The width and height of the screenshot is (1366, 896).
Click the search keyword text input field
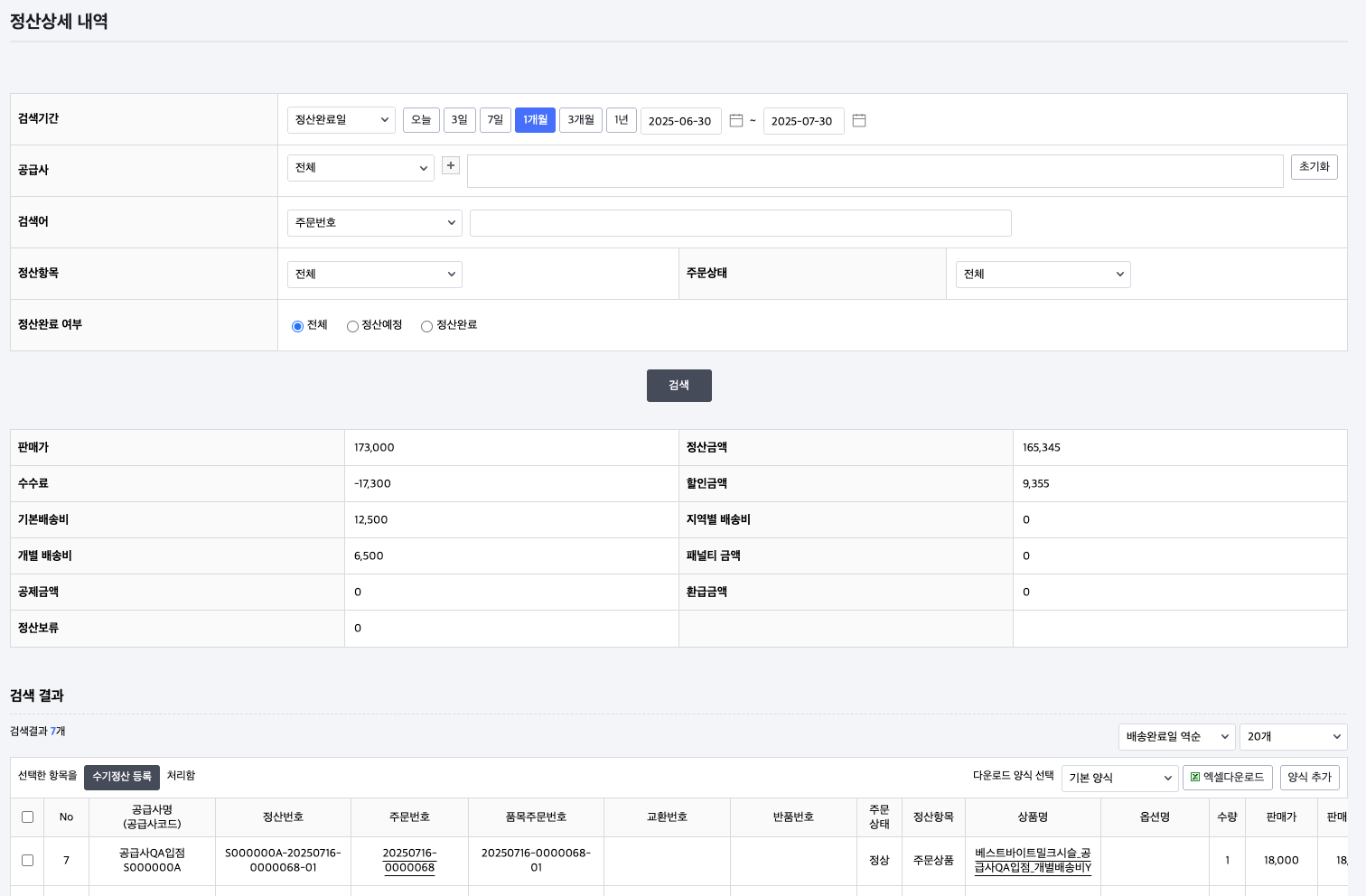coord(740,223)
